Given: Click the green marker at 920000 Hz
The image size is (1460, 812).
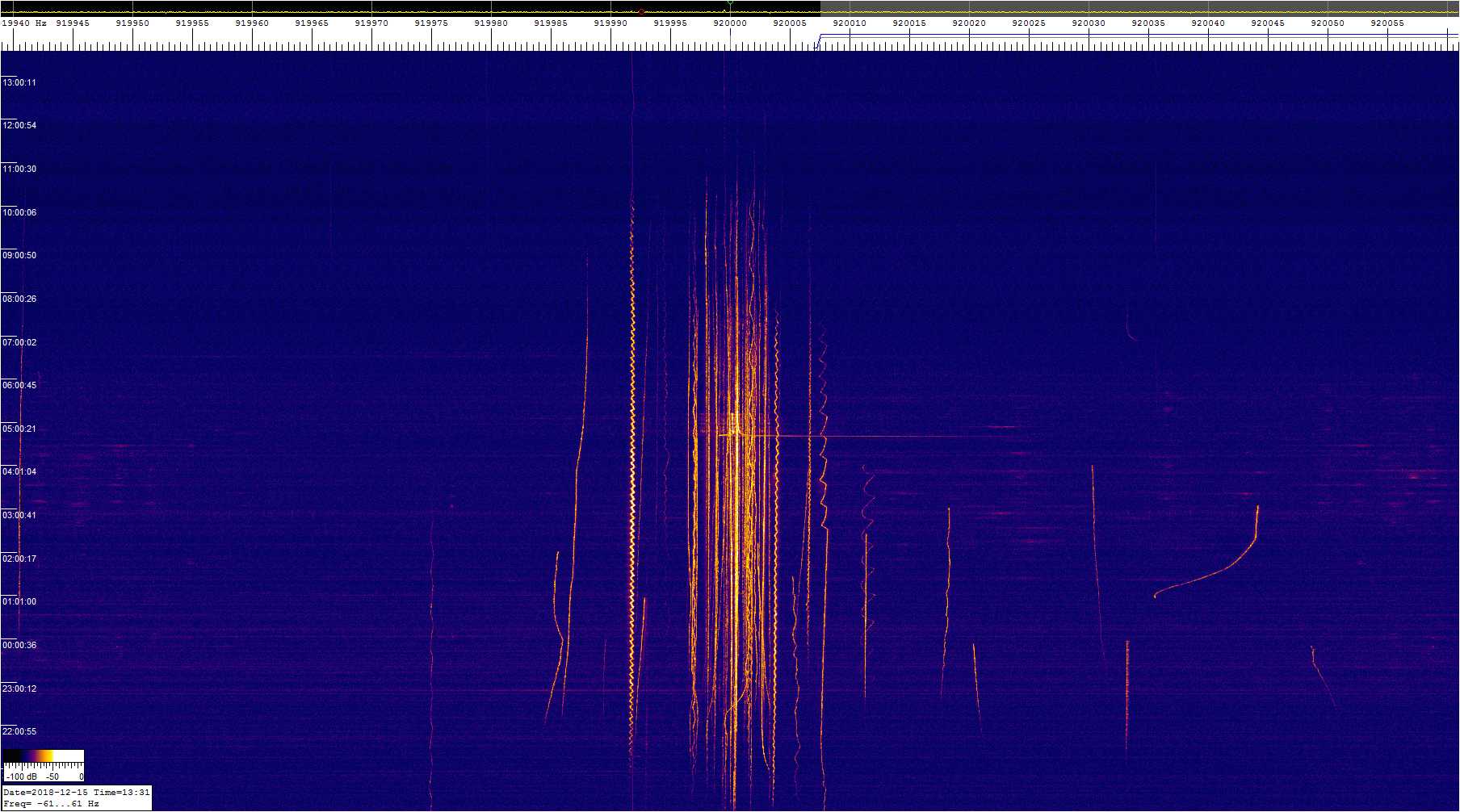Looking at the screenshot, I should pos(730,4).
